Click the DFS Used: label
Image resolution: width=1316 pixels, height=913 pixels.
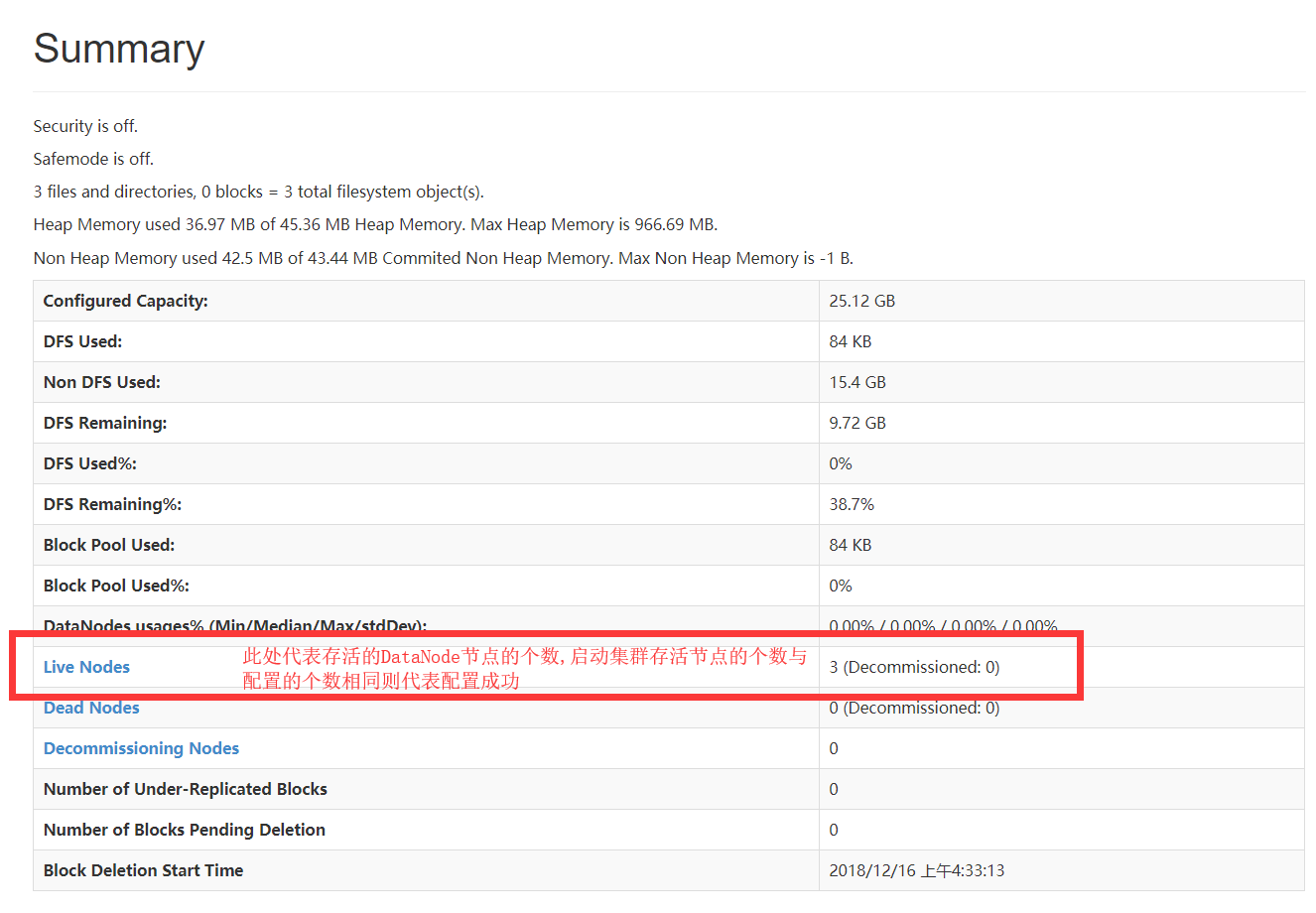pos(83,341)
